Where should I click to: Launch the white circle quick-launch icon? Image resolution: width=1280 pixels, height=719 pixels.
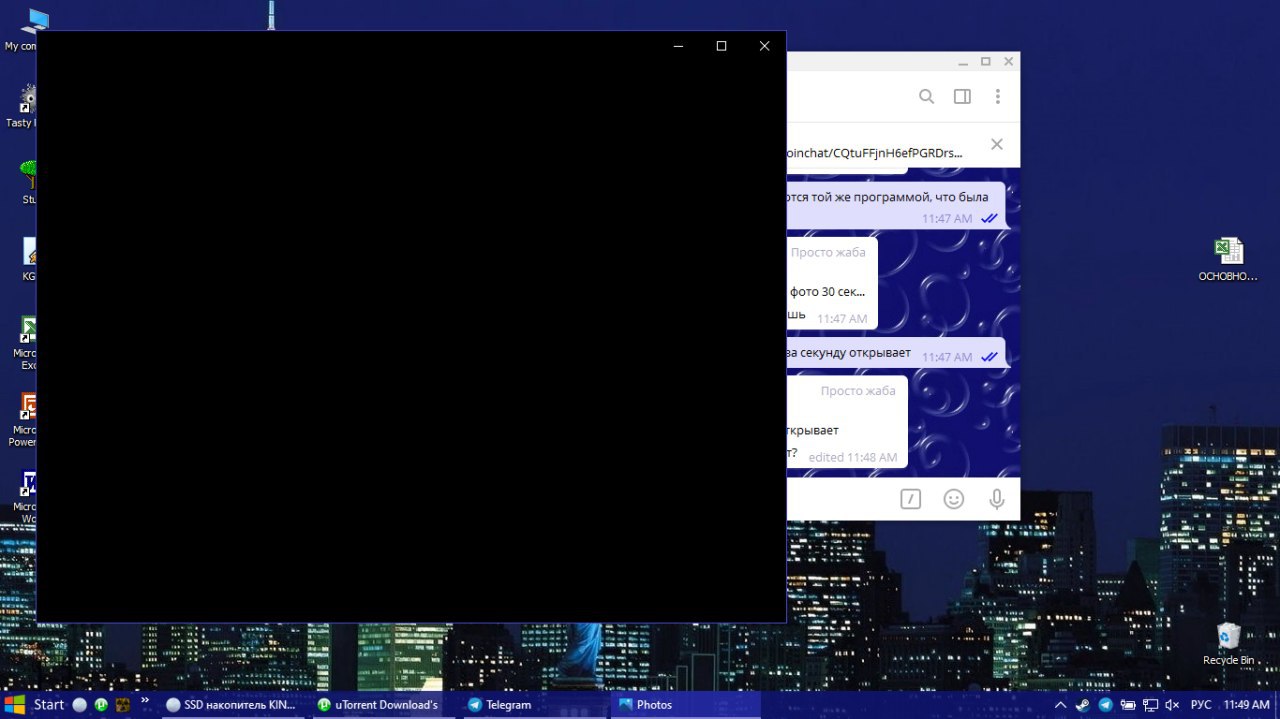[x=80, y=705]
